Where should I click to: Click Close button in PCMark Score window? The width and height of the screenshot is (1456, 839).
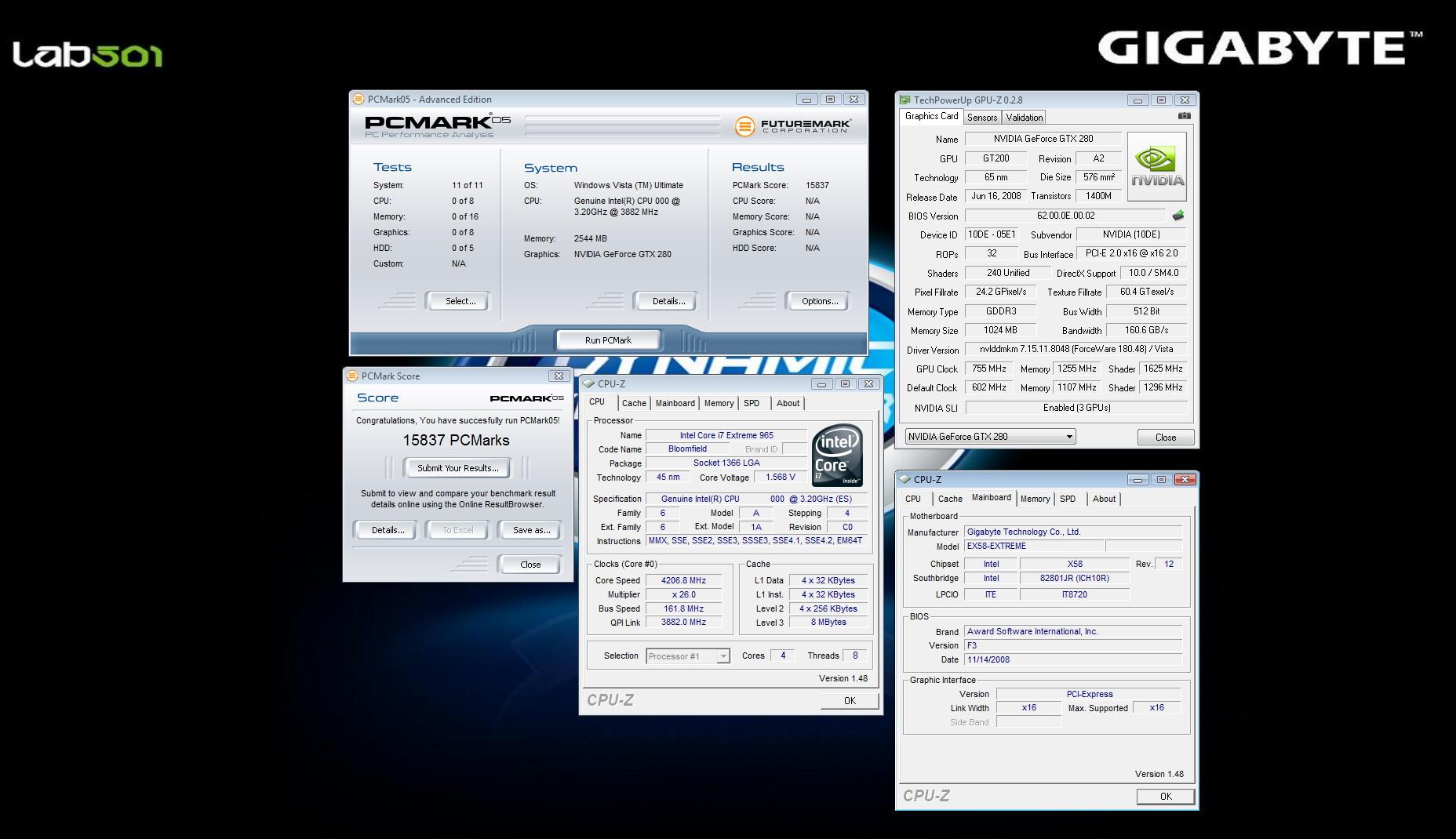530,565
